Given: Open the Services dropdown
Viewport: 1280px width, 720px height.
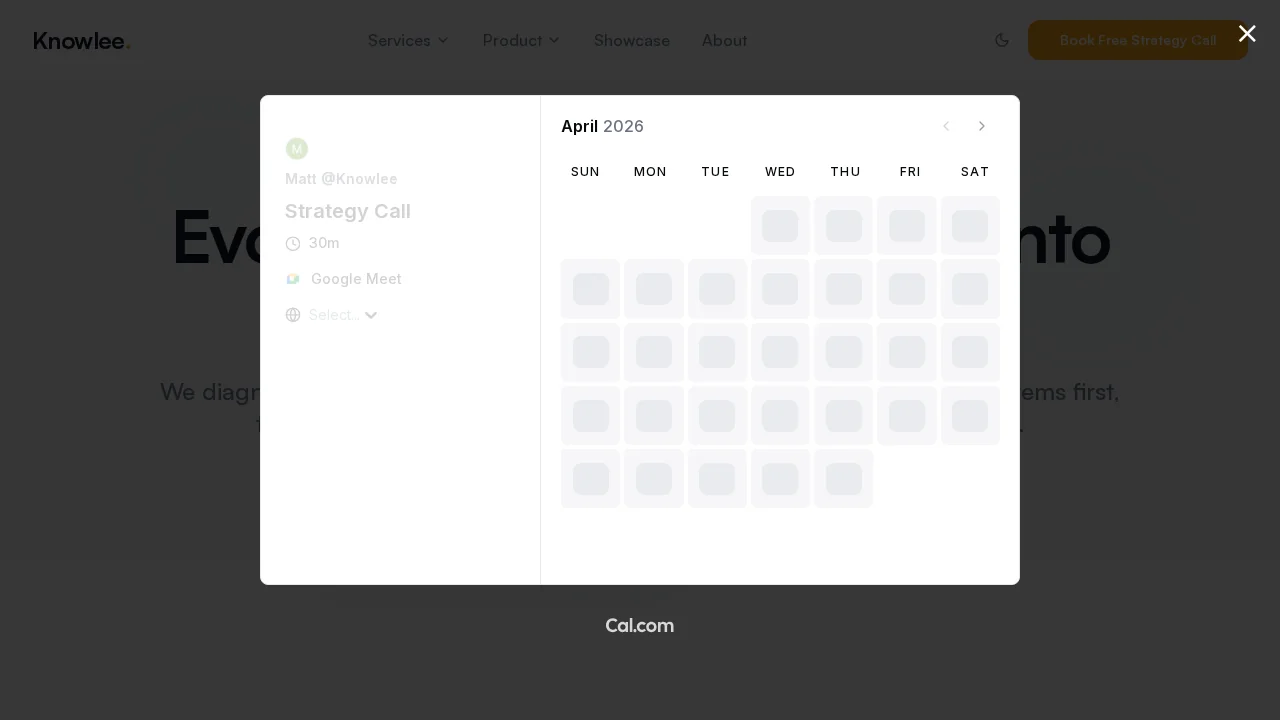Looking at the screenshot, I should click(x=408, y=40).
